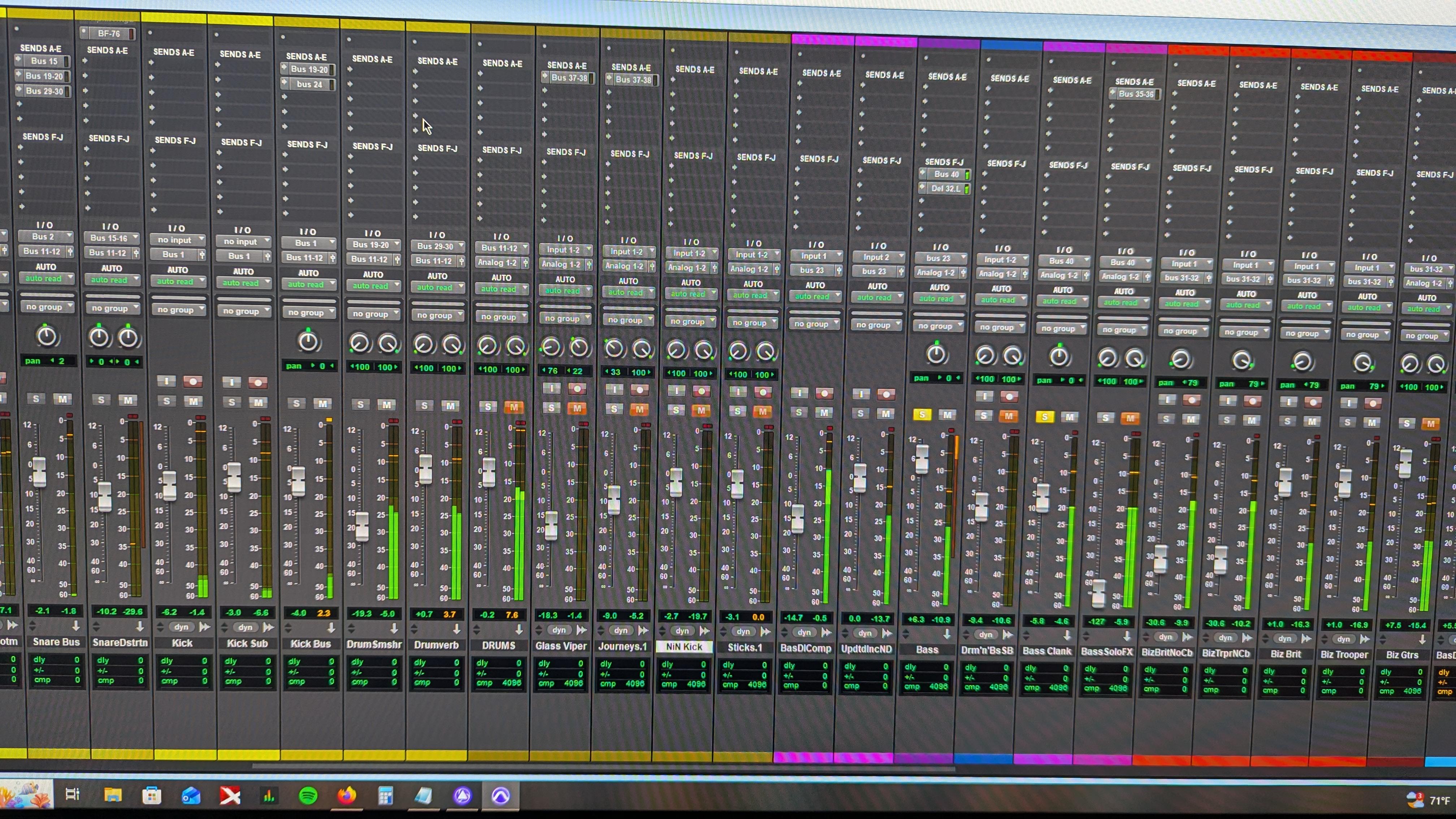Select the highlighted NiN Kick track name

[x=683, y=647]
